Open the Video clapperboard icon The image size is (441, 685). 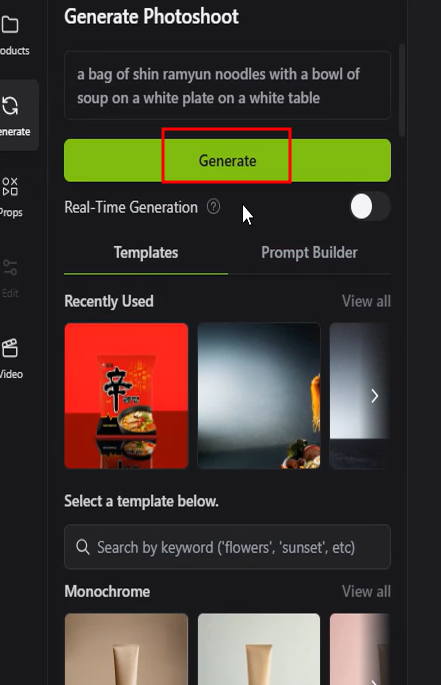(x=10, y=348)
